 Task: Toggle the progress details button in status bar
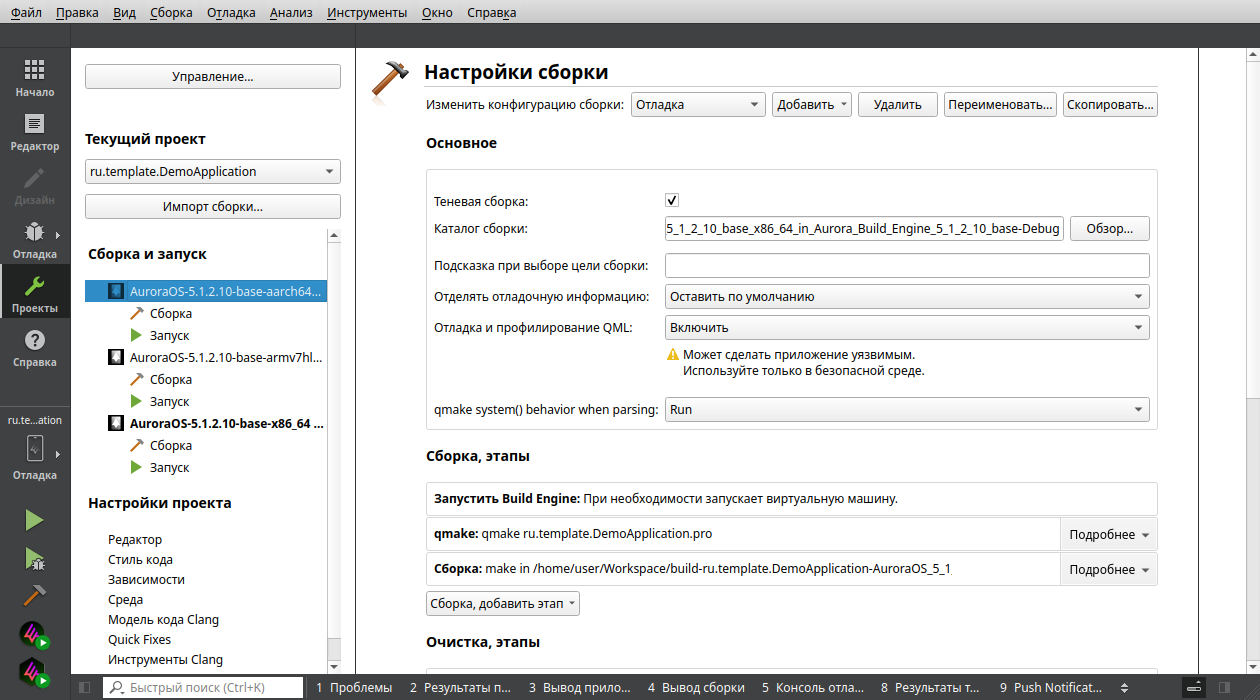click(x=1194, y=688)
